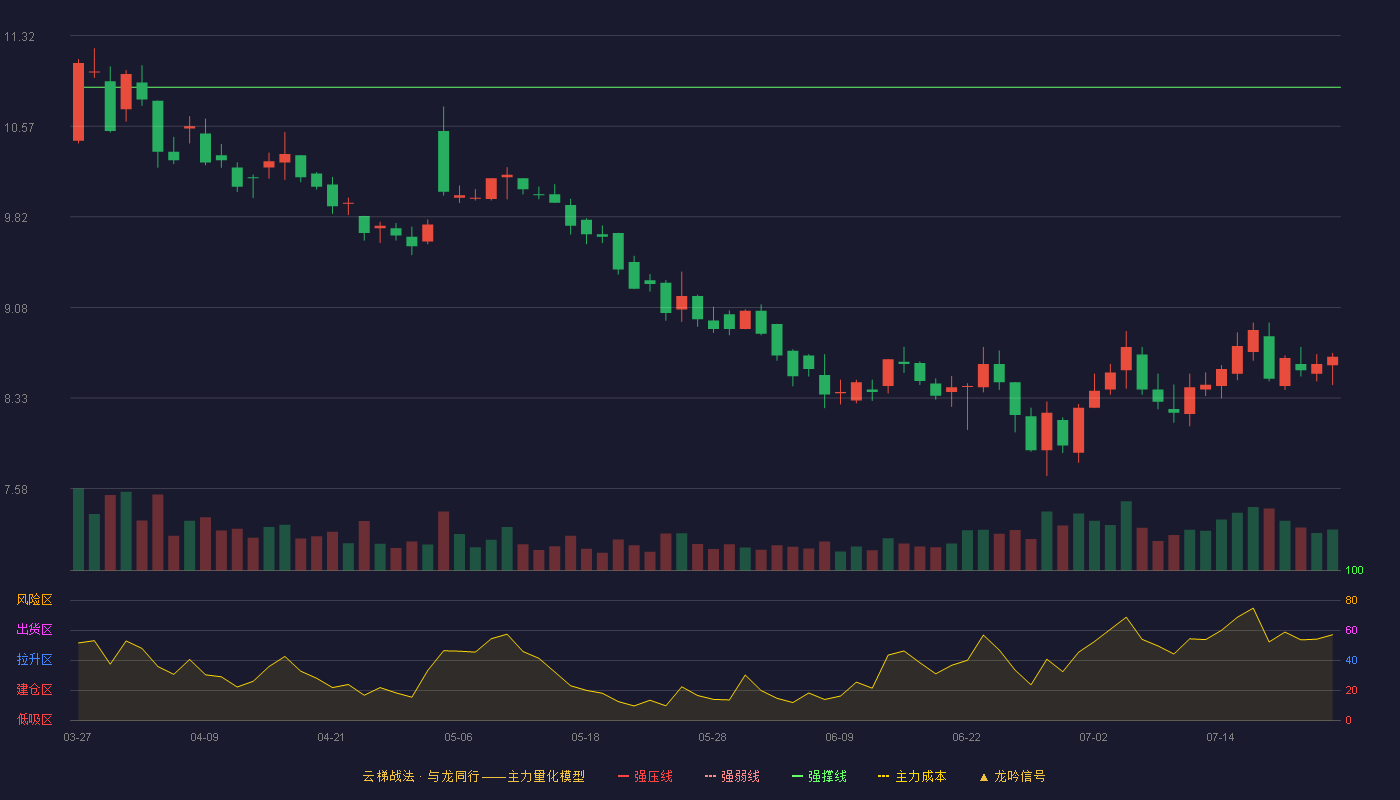The image size is (1400, 800).
Task: Click the 06-09 date label
Action: [x=839, y=737]
